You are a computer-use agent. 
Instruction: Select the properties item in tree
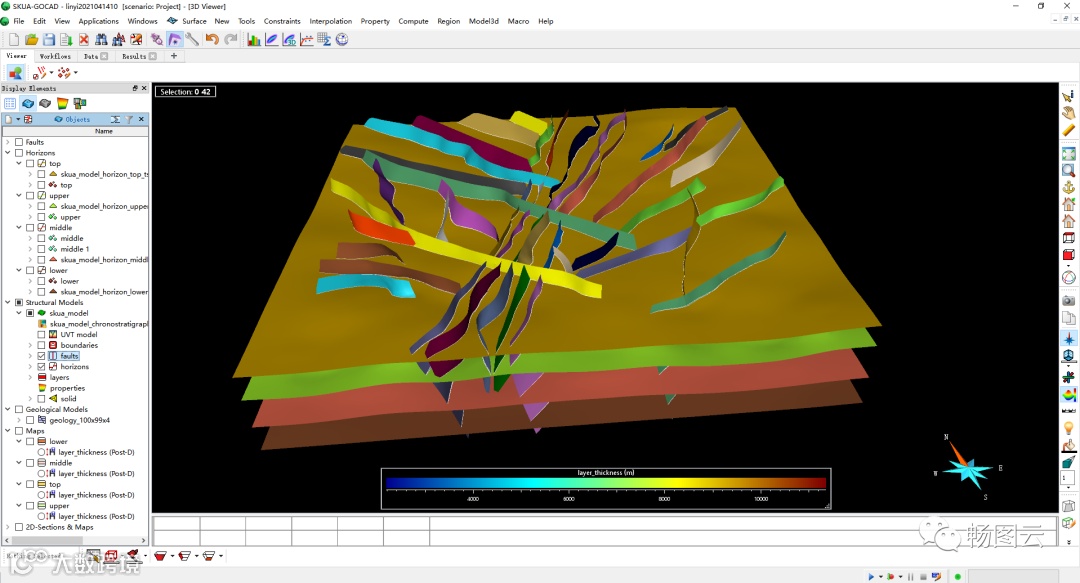point(68,388)
